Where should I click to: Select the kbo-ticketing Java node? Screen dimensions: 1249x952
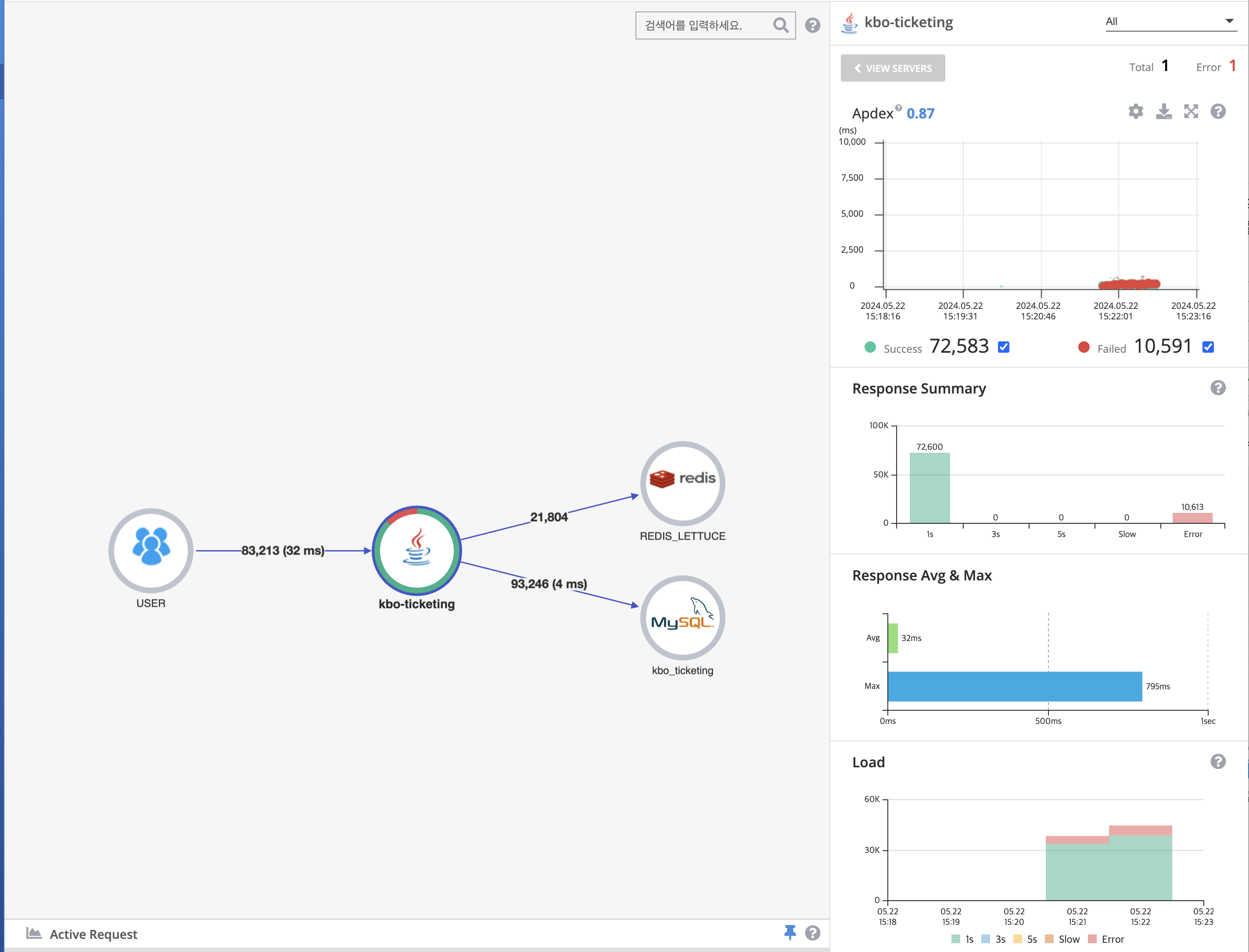pyautogui.click(x=416, y=550)
